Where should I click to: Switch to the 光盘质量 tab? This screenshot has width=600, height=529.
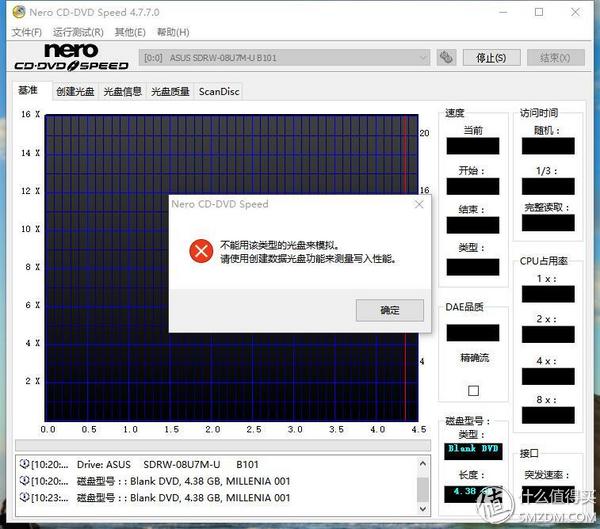[170, 91]
